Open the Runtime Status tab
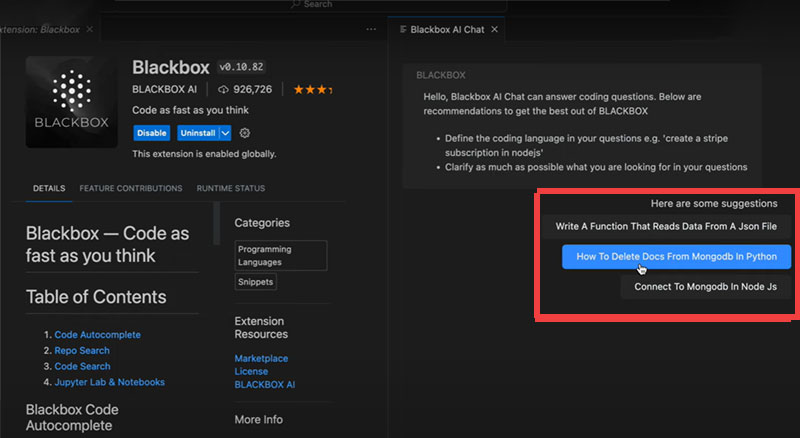Image resolution: width=800 pixels, height=438 pixels. click(x=230, y=188)
